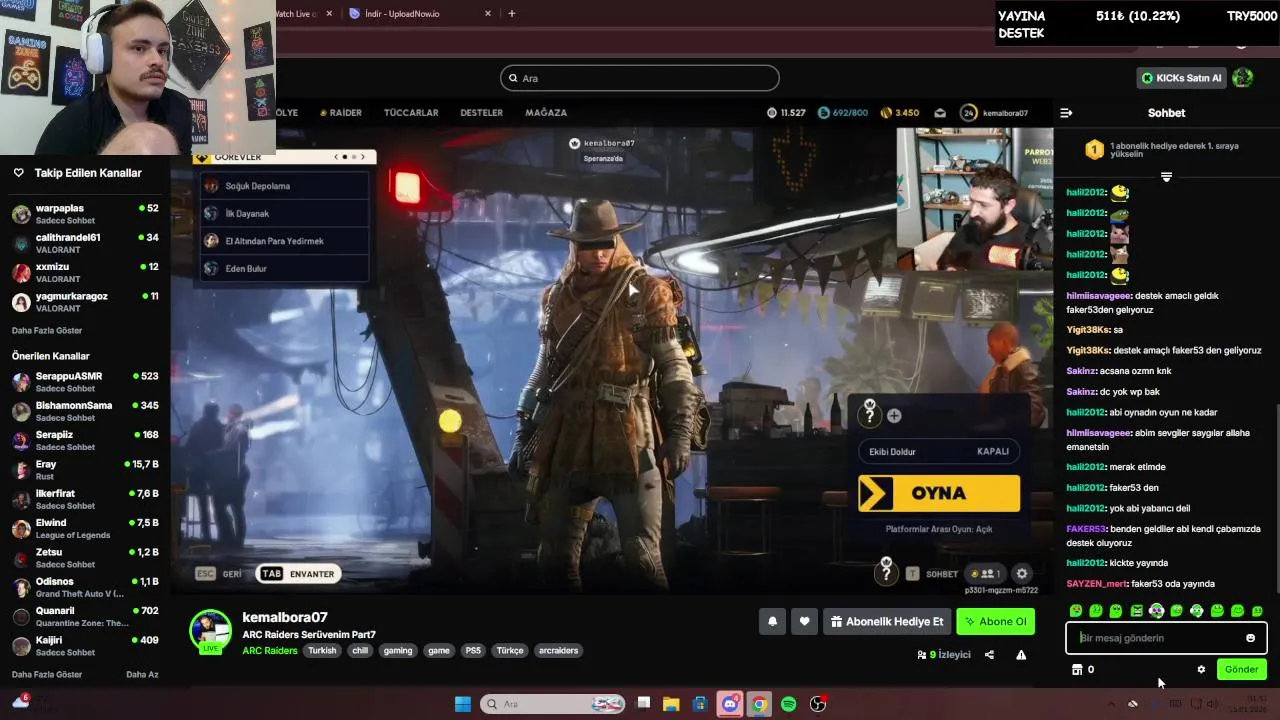The width and height of the screenshot is (1280, 720).
Task: Open the Elwind League of Legends channel
Action: tap(85, 528)
